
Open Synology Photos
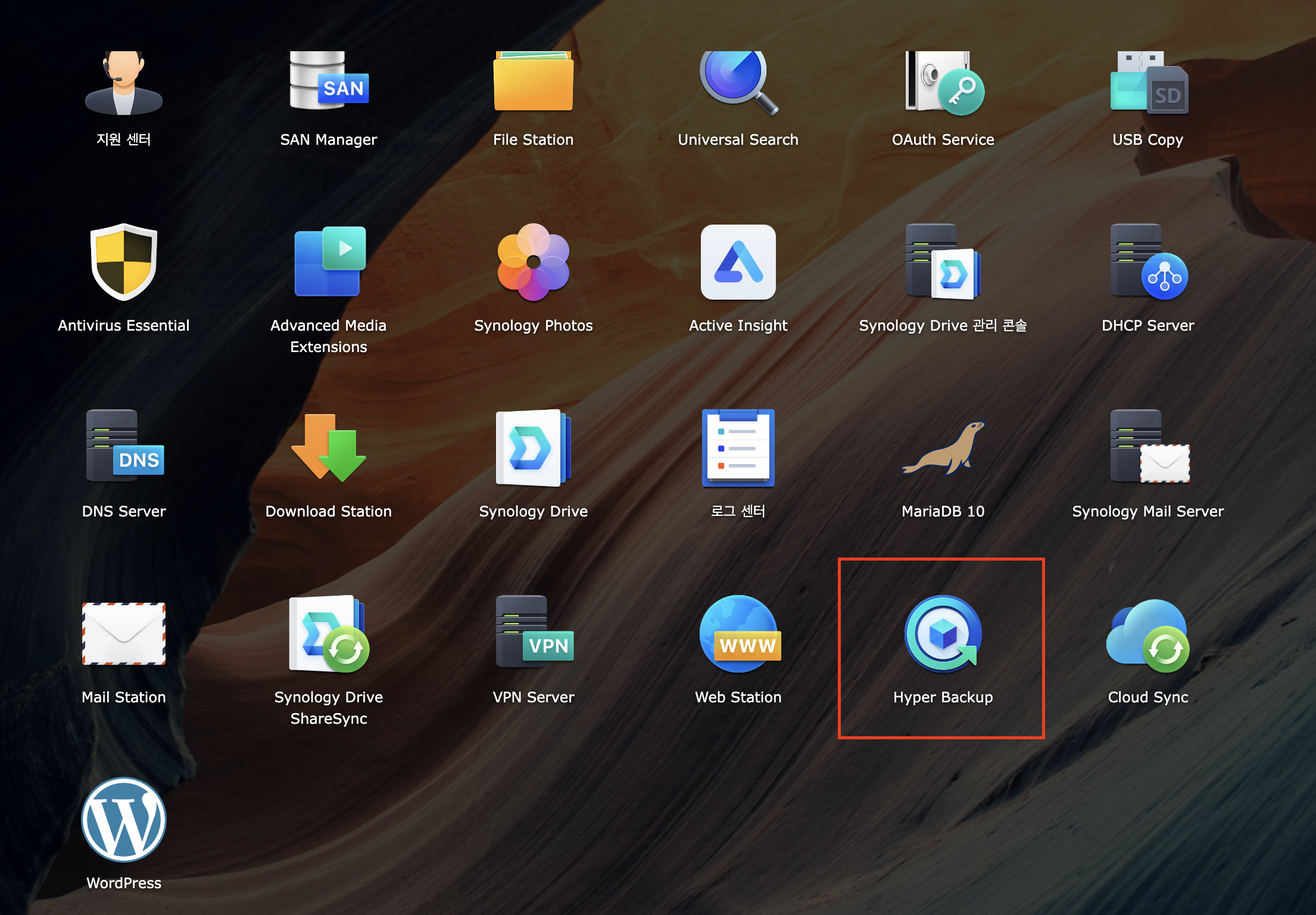point(533,262)
